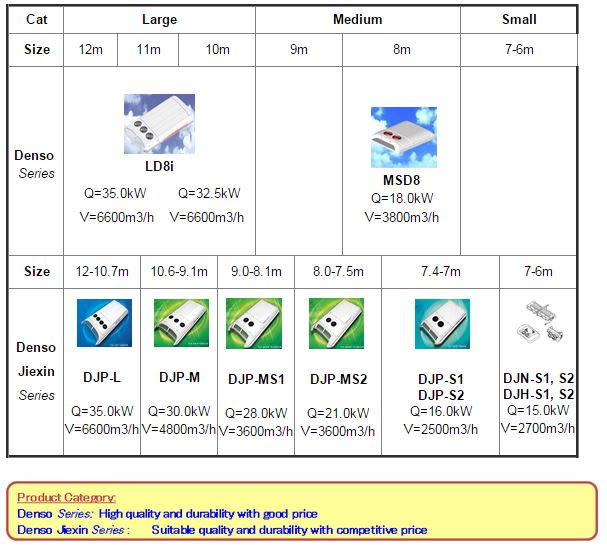Viewport: 607px width, 548px height.
Task: Click the 'Q=32.5kW' value
Action: (x=209, y=193)
